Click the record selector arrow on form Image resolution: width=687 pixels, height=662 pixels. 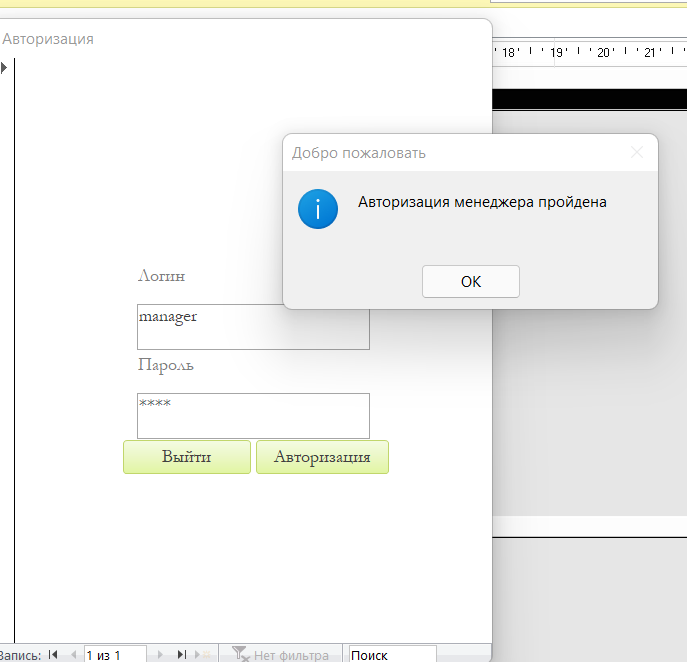click(4, 68)
